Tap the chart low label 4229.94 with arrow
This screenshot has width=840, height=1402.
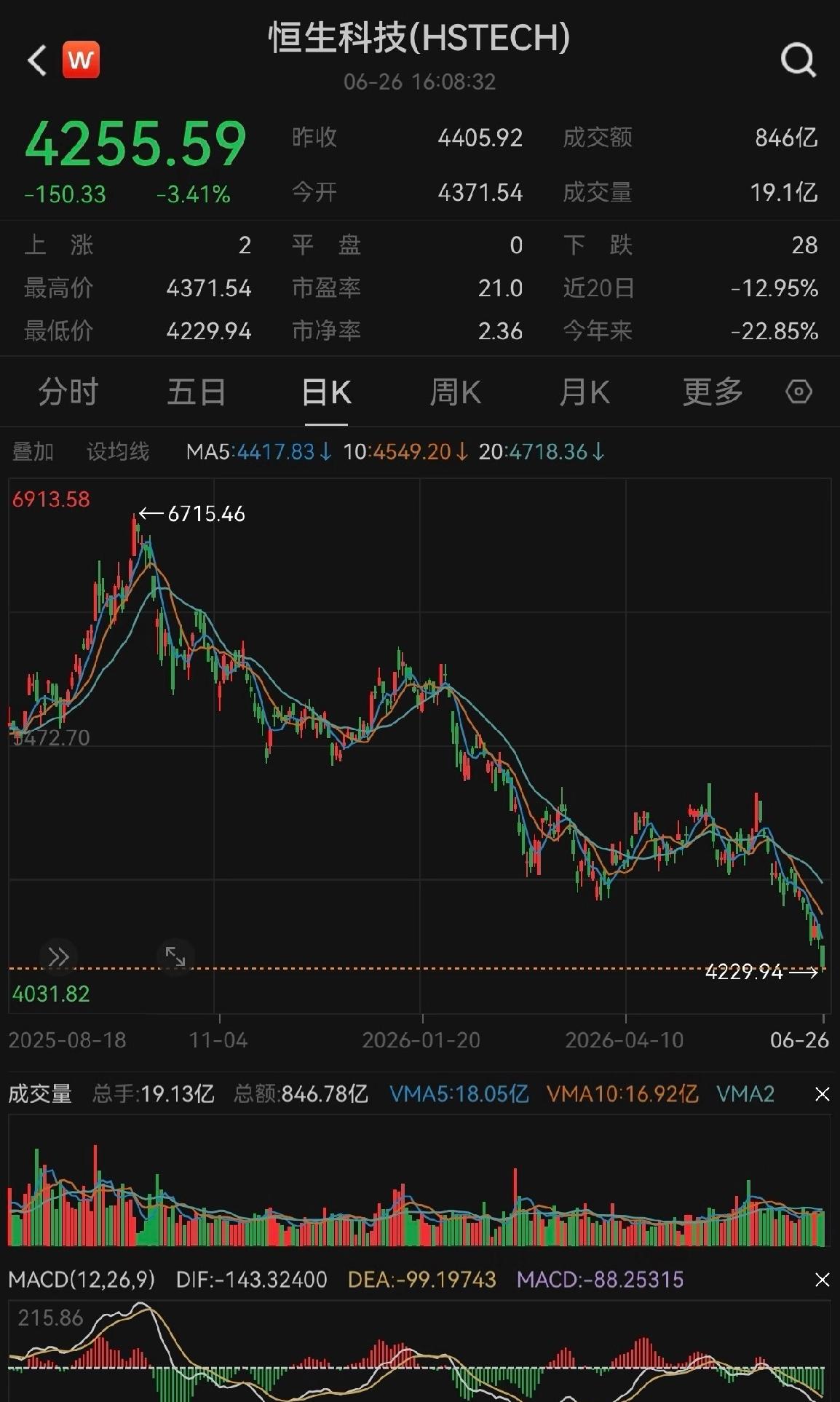click(x=761, y=972)
